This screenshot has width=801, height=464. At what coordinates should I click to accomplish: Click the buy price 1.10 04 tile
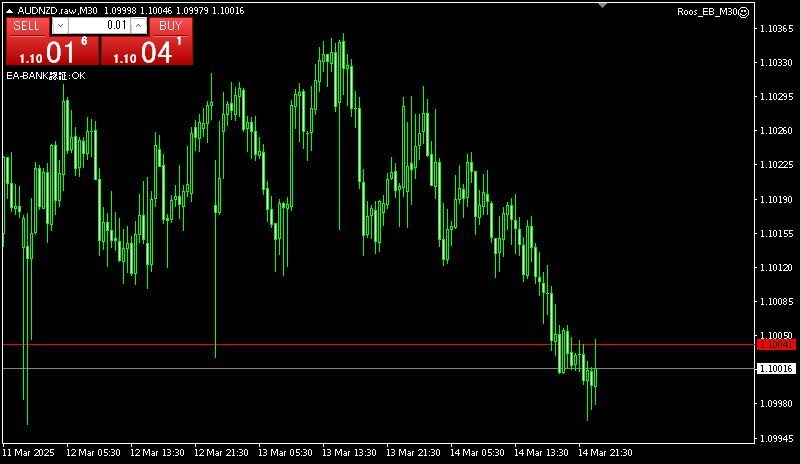tap(146, 52)
